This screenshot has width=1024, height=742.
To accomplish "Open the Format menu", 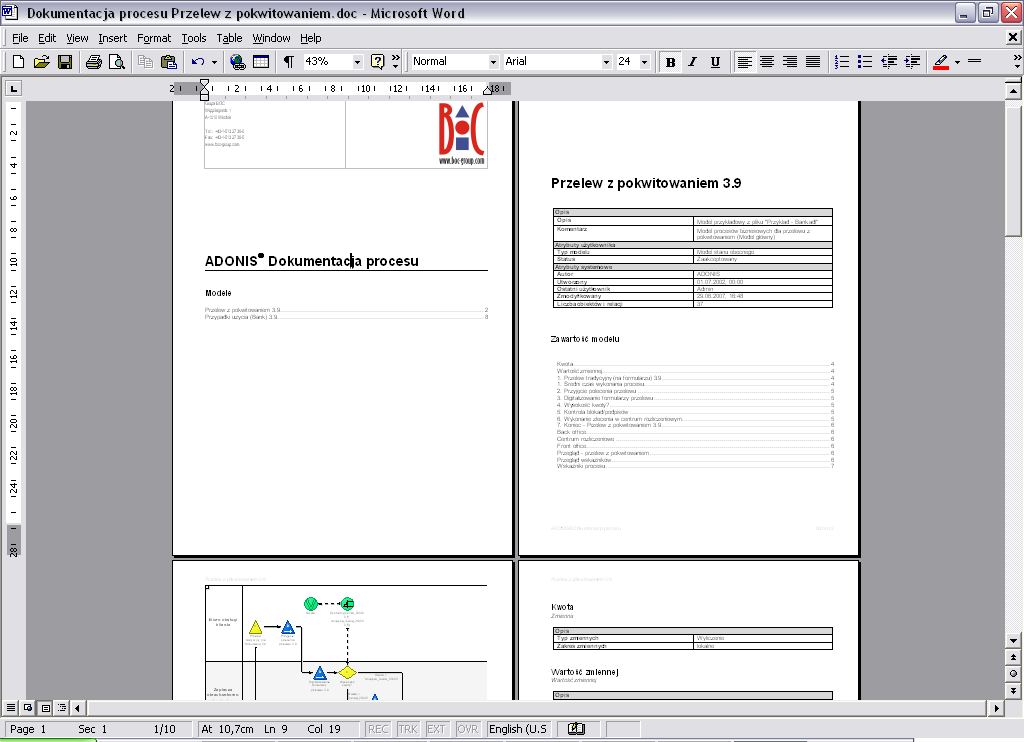I will (154, 38).
